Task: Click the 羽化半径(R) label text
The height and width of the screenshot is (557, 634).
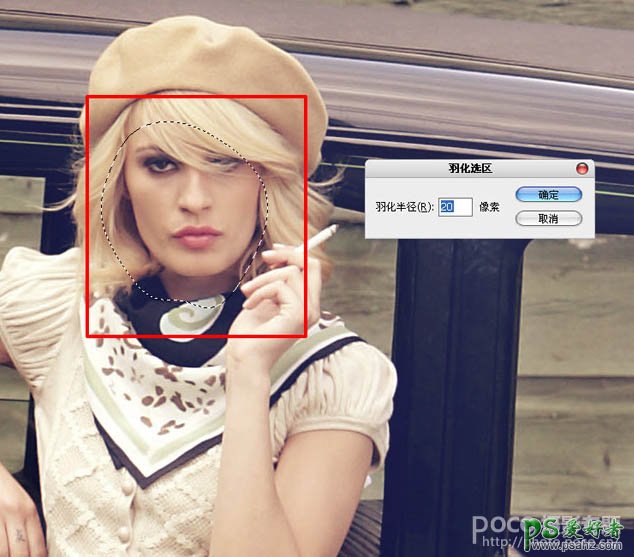Action: point(404,207)
